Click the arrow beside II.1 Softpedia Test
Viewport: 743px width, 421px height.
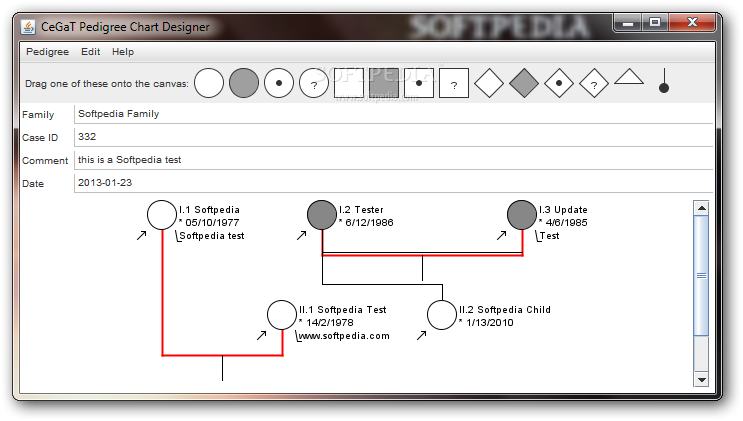[x=262, y=335]
